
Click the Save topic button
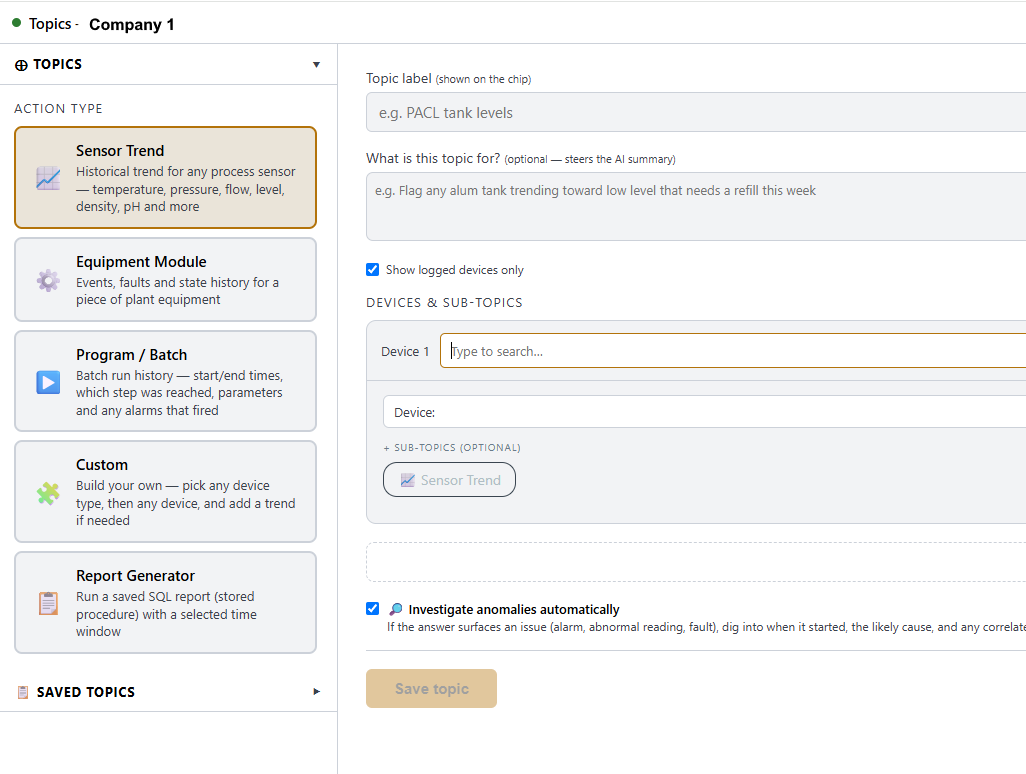(x=431, y=688)
